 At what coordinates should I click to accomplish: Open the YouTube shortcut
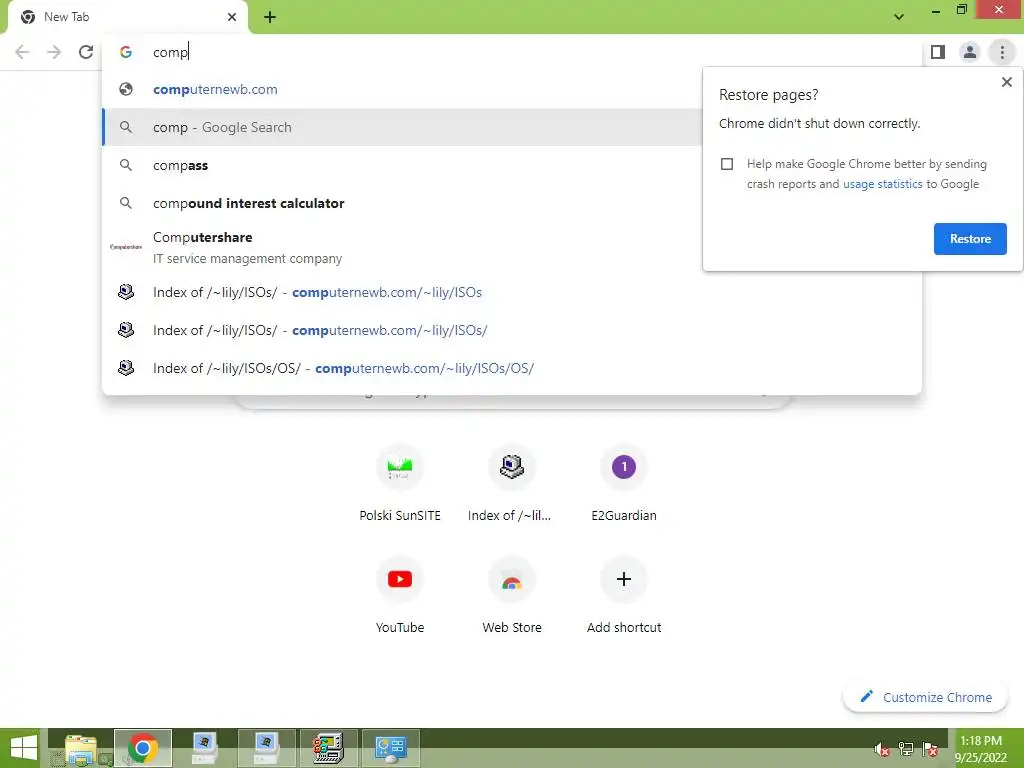(x=400, y=594)
